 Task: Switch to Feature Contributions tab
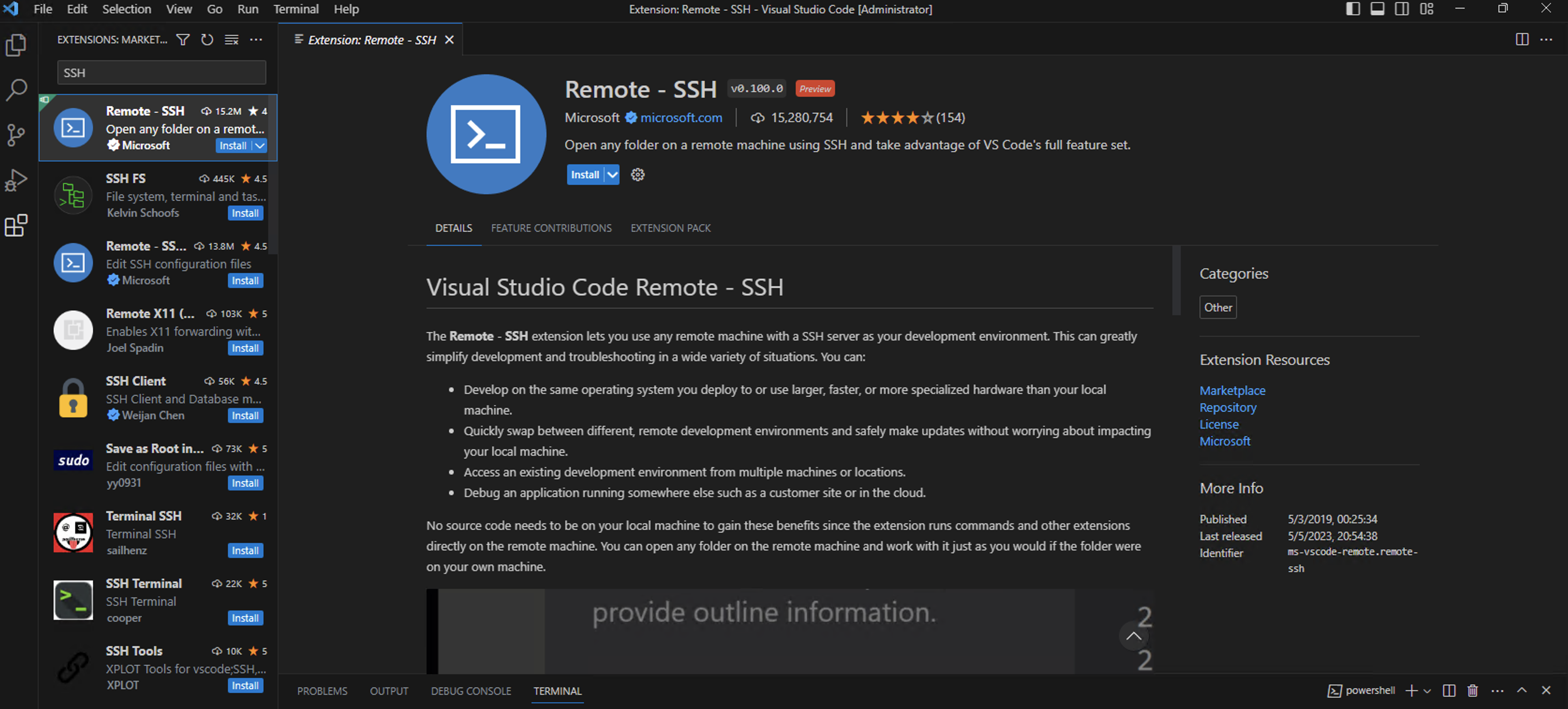coord(551,228)
